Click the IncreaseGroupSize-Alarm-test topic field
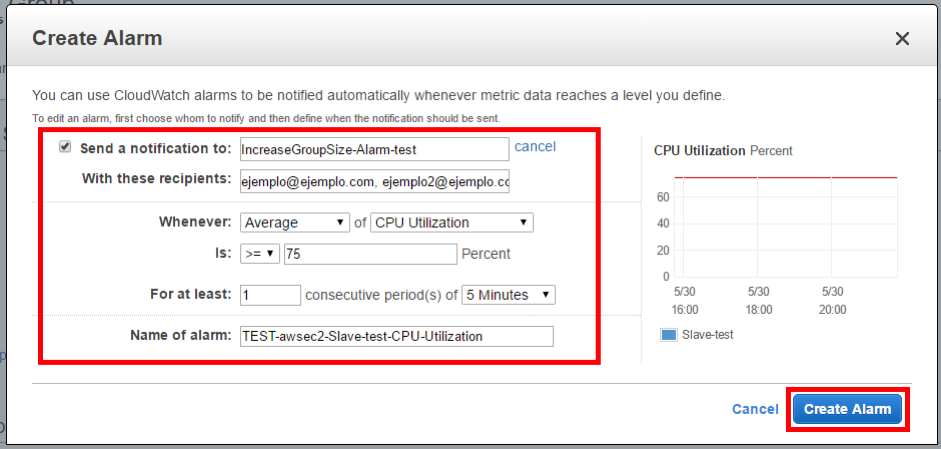The width and height of the screenshot is (941, 449). click(x=374, y=149)
